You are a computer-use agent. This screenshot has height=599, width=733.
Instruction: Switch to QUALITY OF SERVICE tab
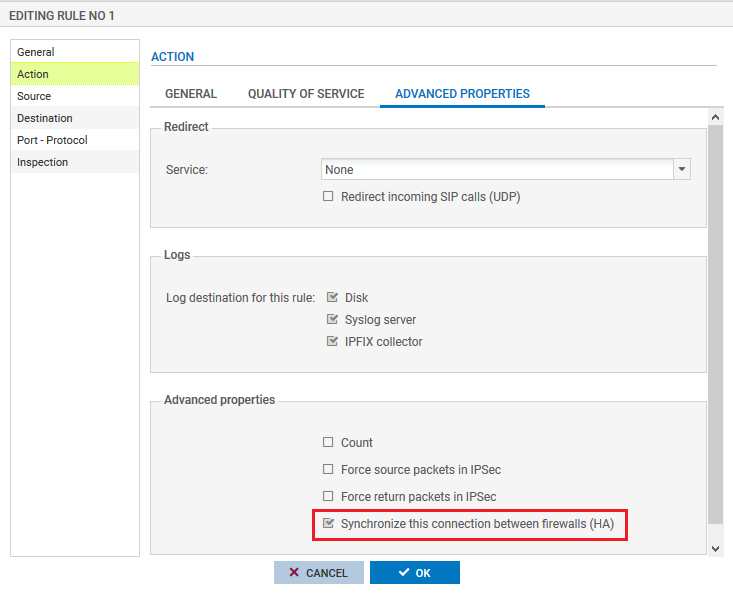tap(306, 94)
